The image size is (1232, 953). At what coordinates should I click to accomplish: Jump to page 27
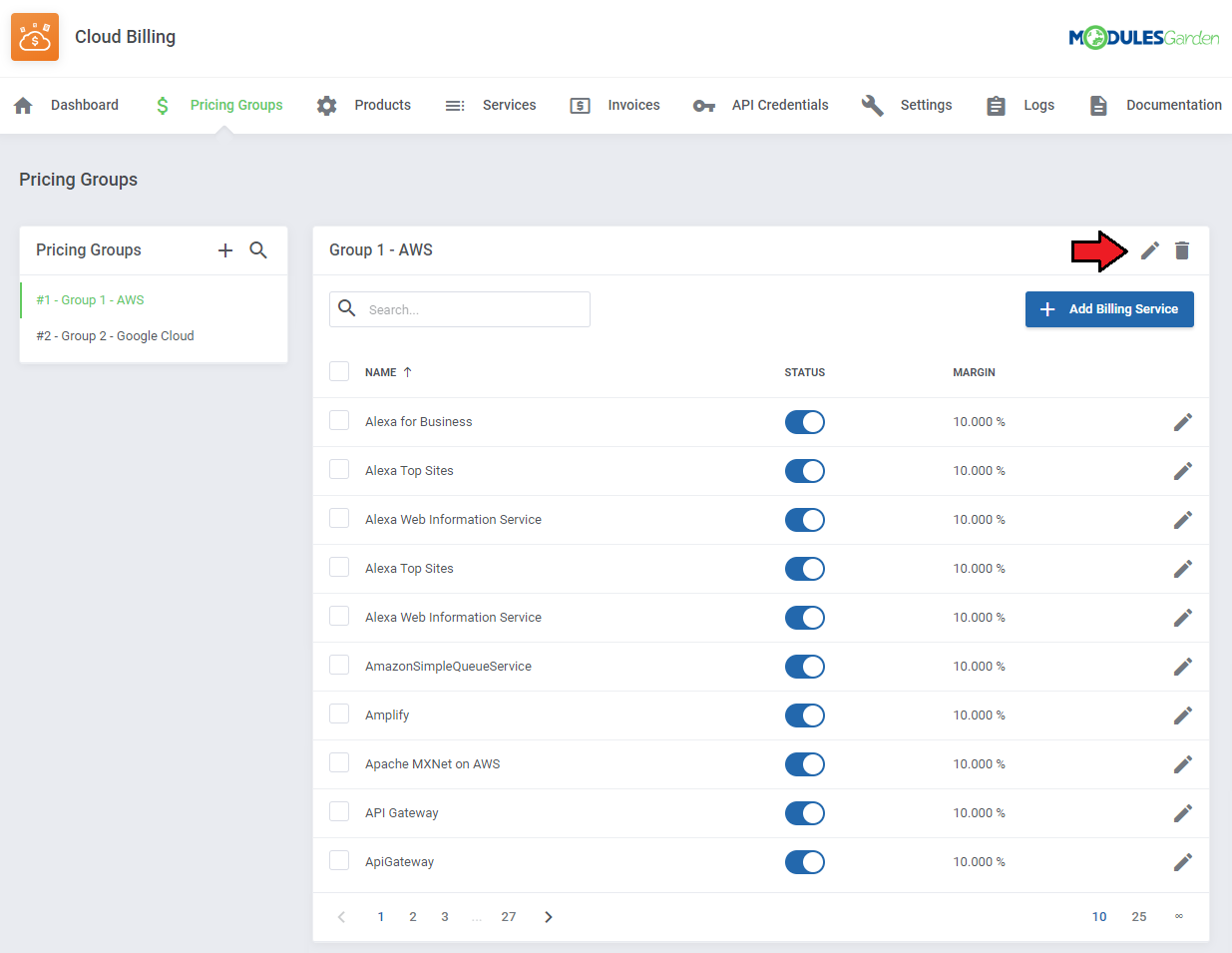pos(509,917)
